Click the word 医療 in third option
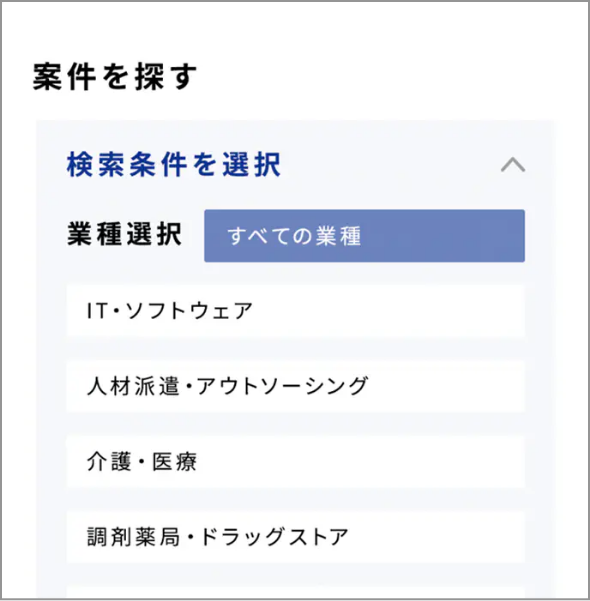Screen dimensions: 590x601 (174, 461)
